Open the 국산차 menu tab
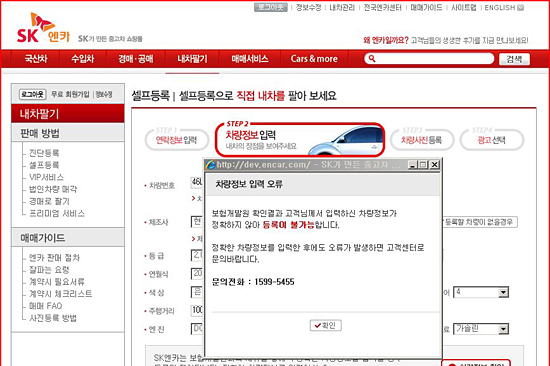550x366 pixels. (36, 59)
